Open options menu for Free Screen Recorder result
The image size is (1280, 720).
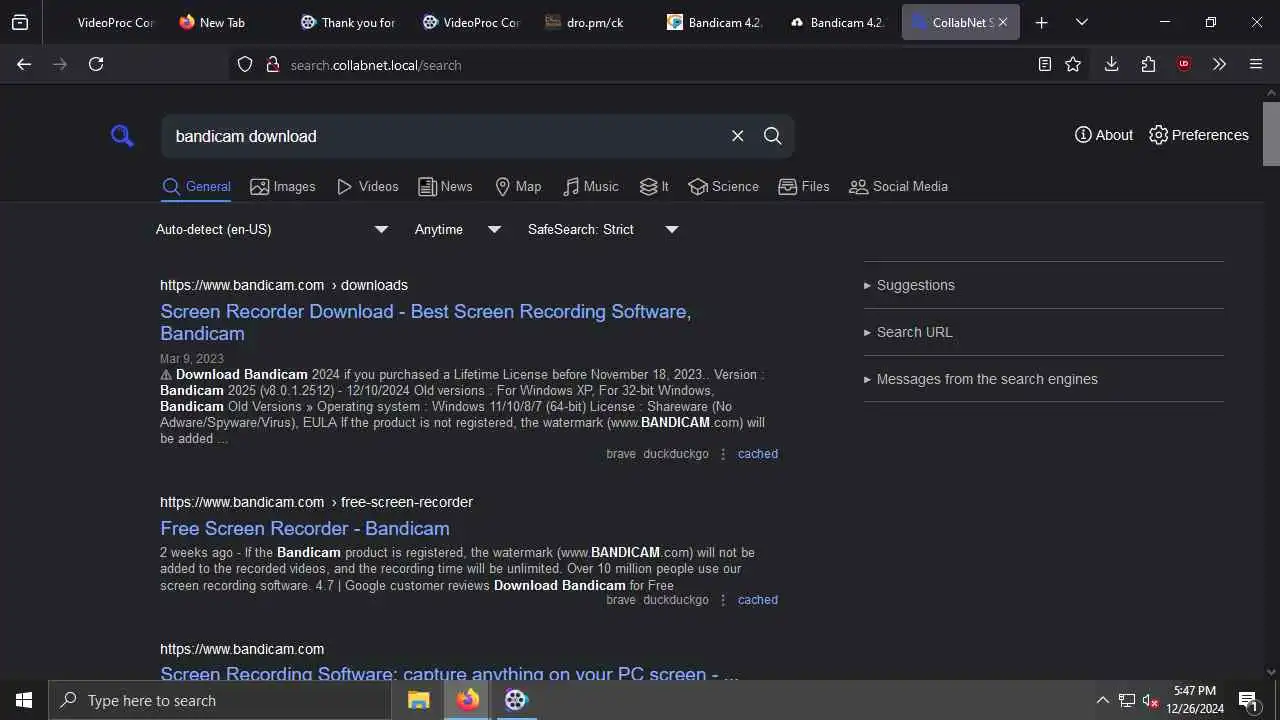coord(723,600)
